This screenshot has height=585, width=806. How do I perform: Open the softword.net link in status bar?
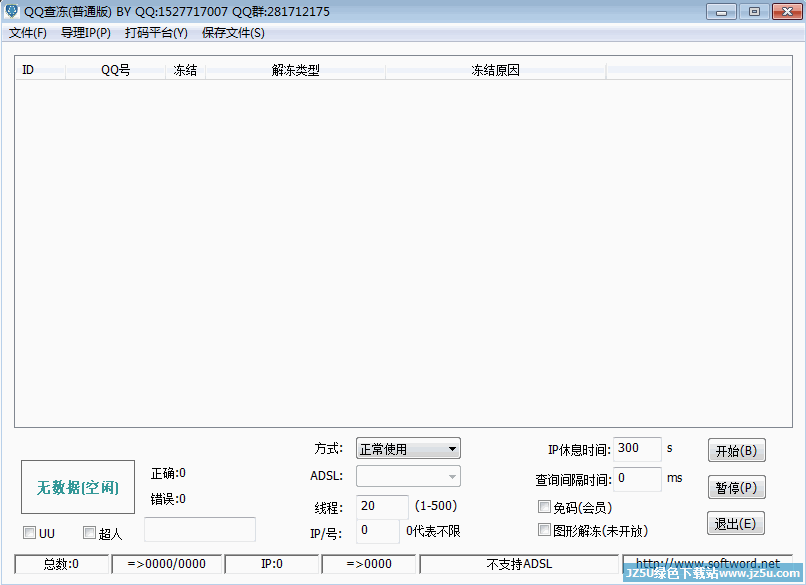[707, 563]
